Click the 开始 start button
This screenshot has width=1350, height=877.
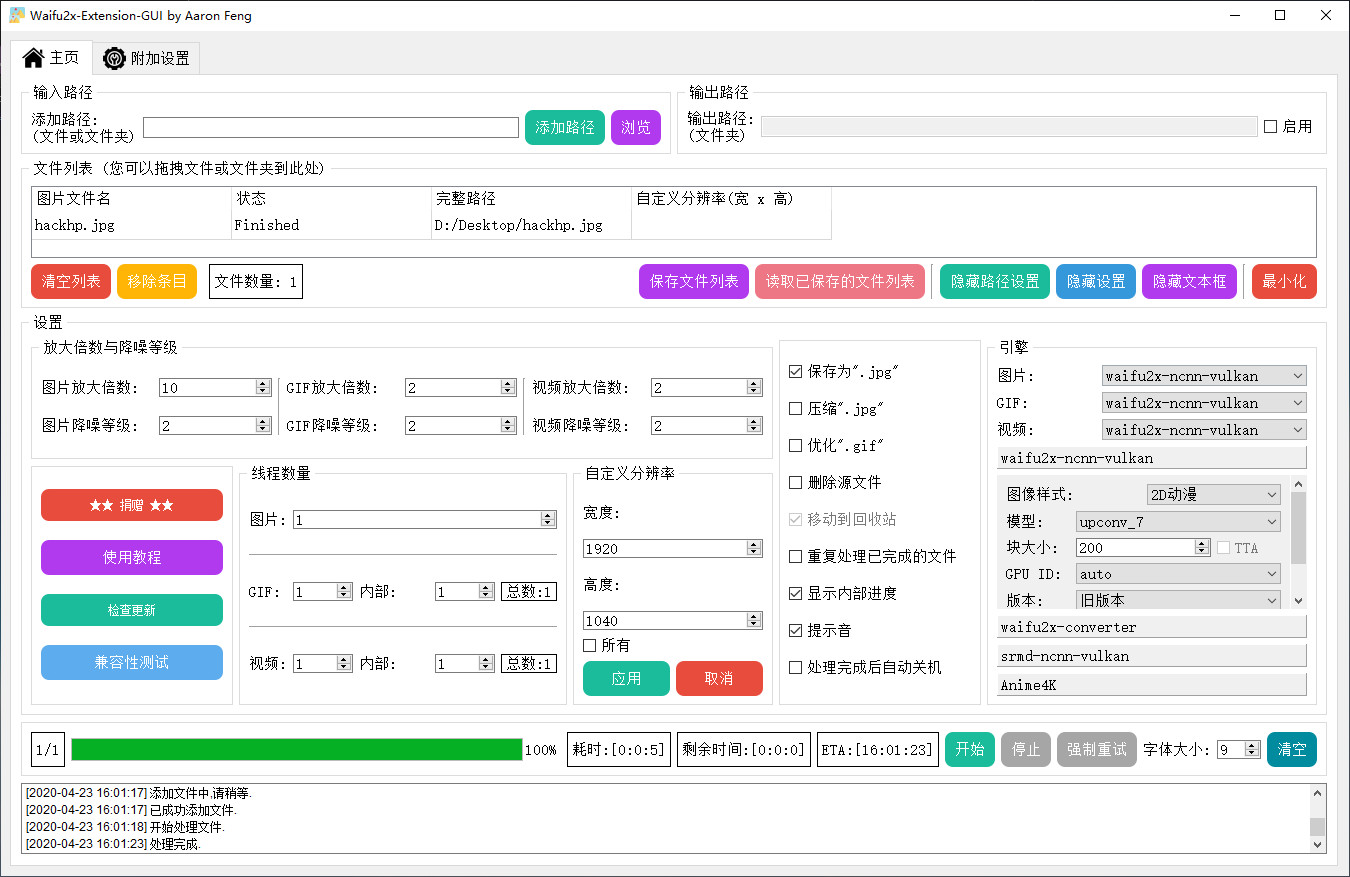pyautogui.click(x=970, y=749)
